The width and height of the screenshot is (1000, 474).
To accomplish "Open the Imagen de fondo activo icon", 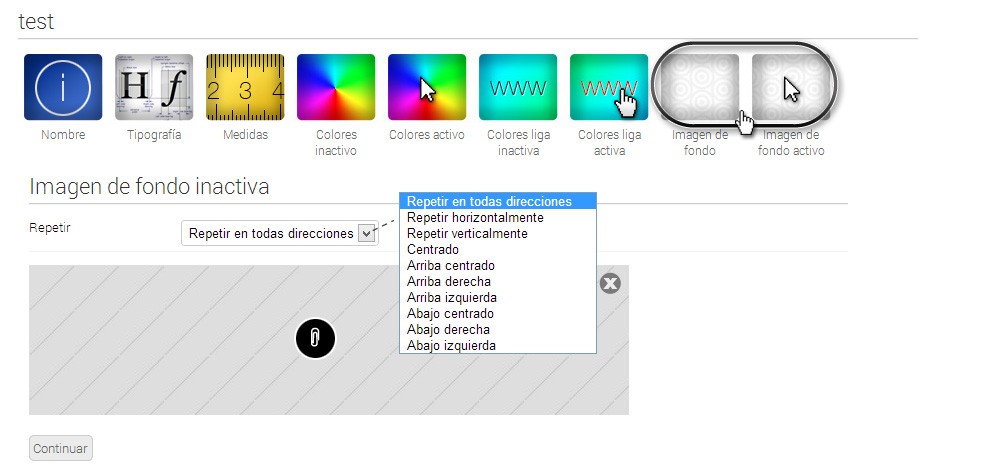I will tap(790, 87).
